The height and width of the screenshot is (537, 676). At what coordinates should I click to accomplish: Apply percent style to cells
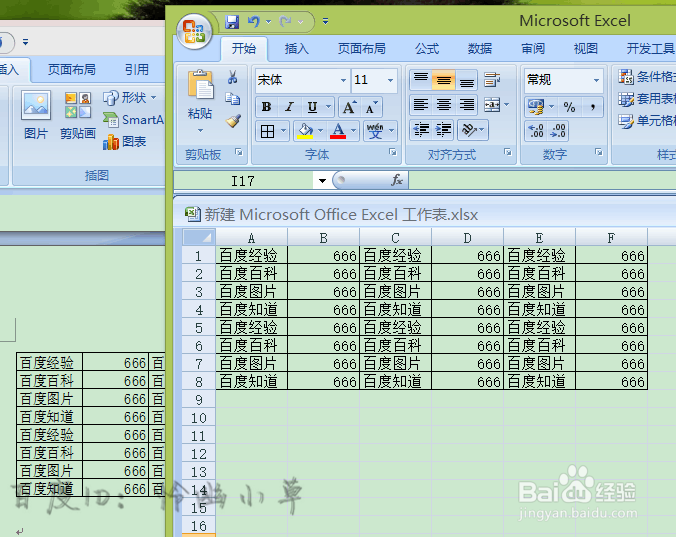pyautogui.click(x=570, y=107)
